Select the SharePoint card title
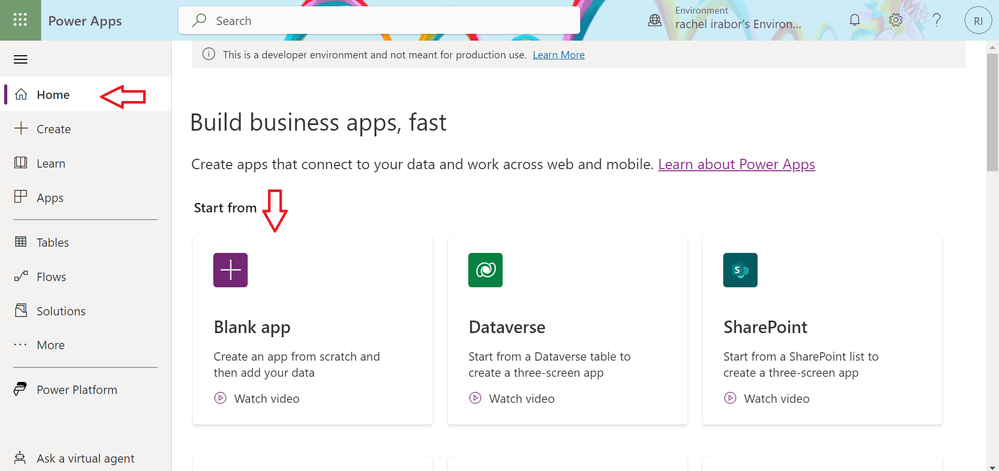 coord(765,327)
